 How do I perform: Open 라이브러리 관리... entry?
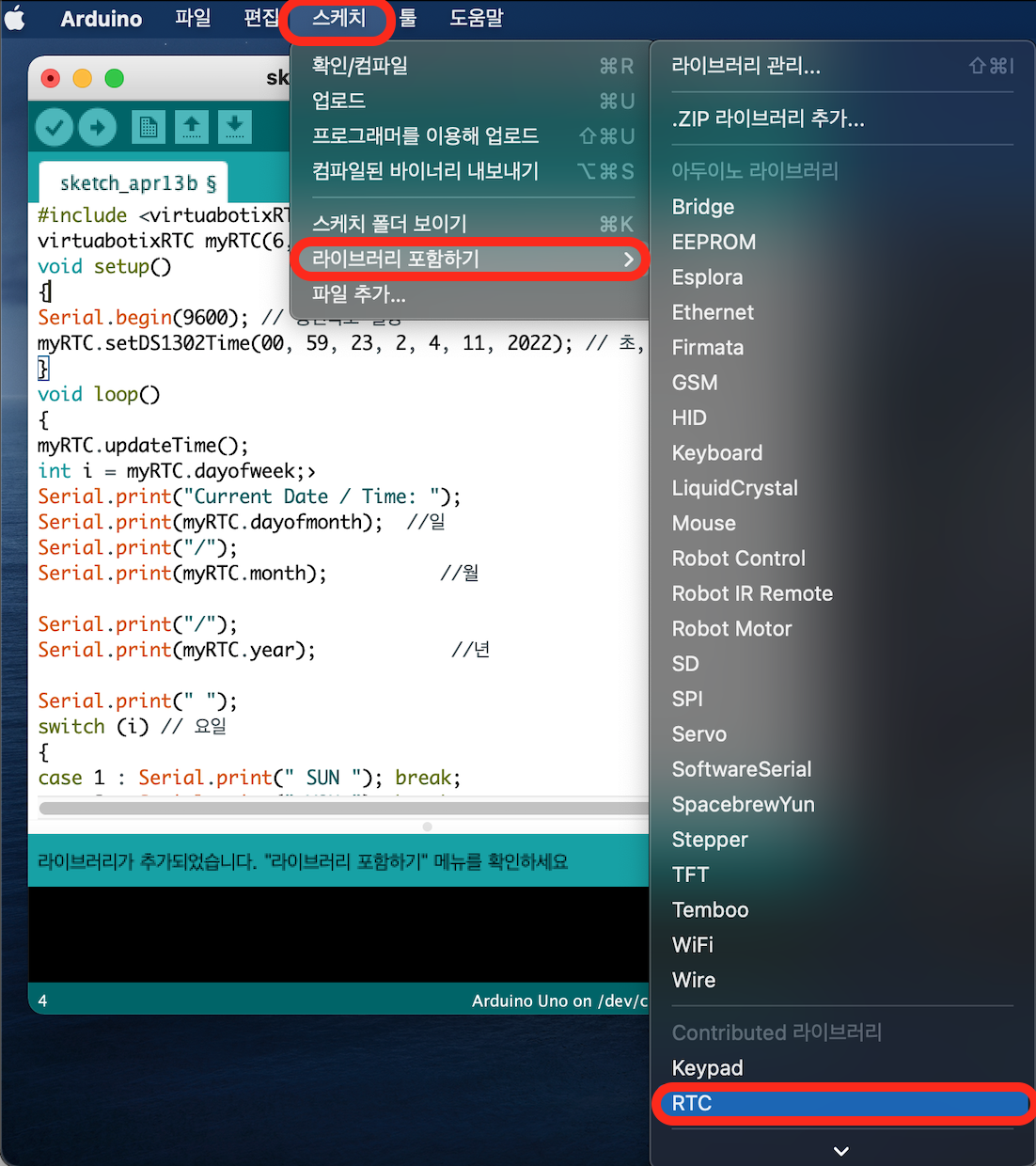842,66
